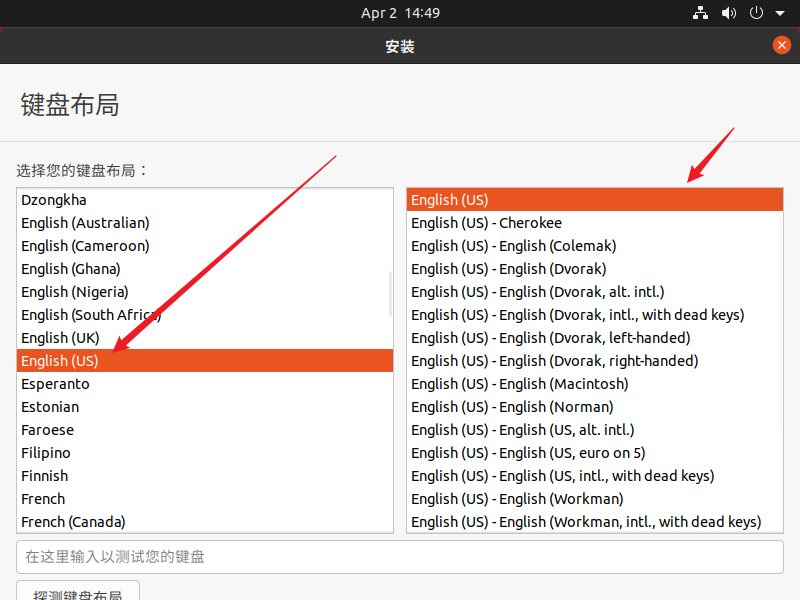800x600 pixels.
Task: Select English (UK) layout
Action: click(205, 338)
